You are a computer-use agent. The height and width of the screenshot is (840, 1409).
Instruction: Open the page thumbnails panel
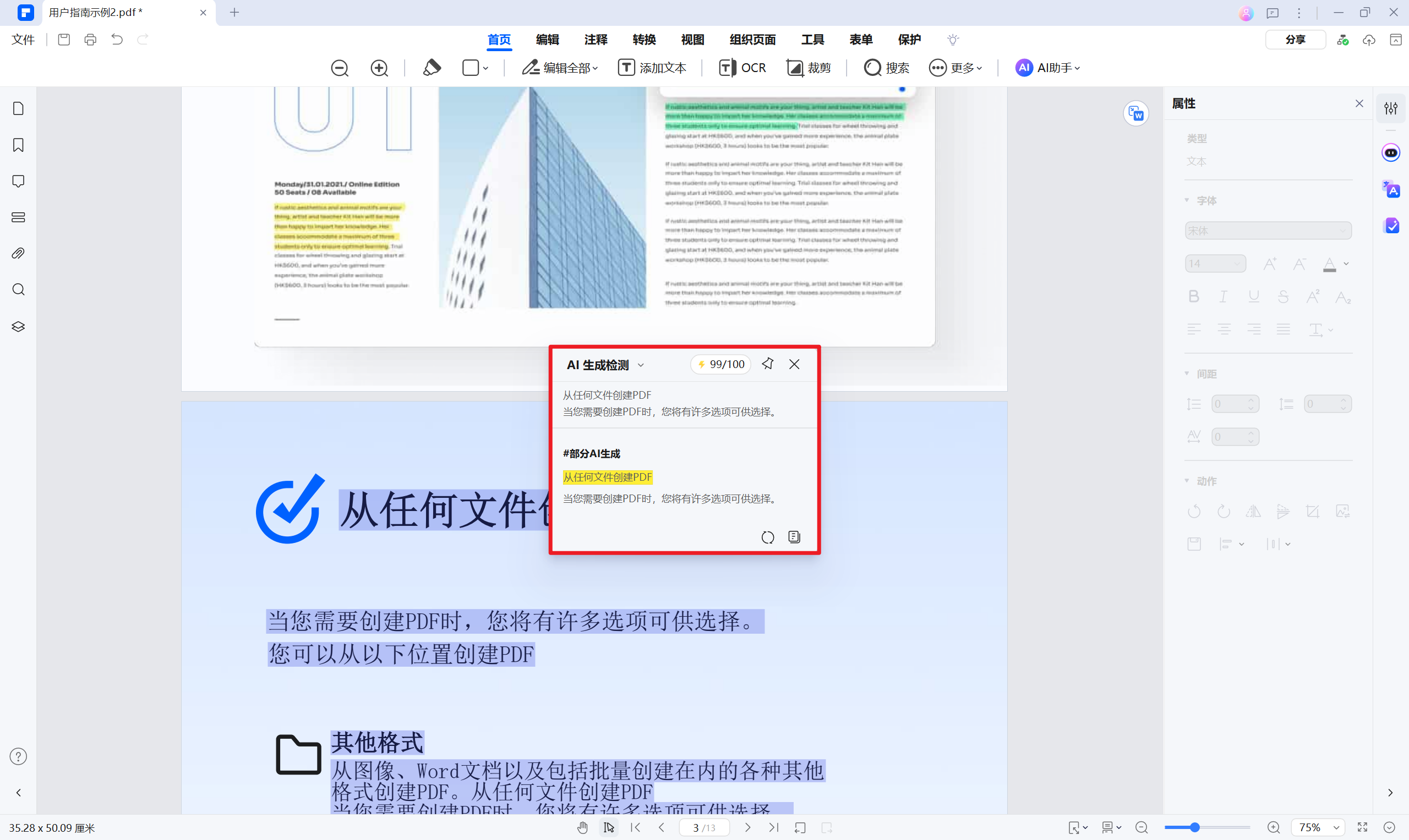click(18, 108)
